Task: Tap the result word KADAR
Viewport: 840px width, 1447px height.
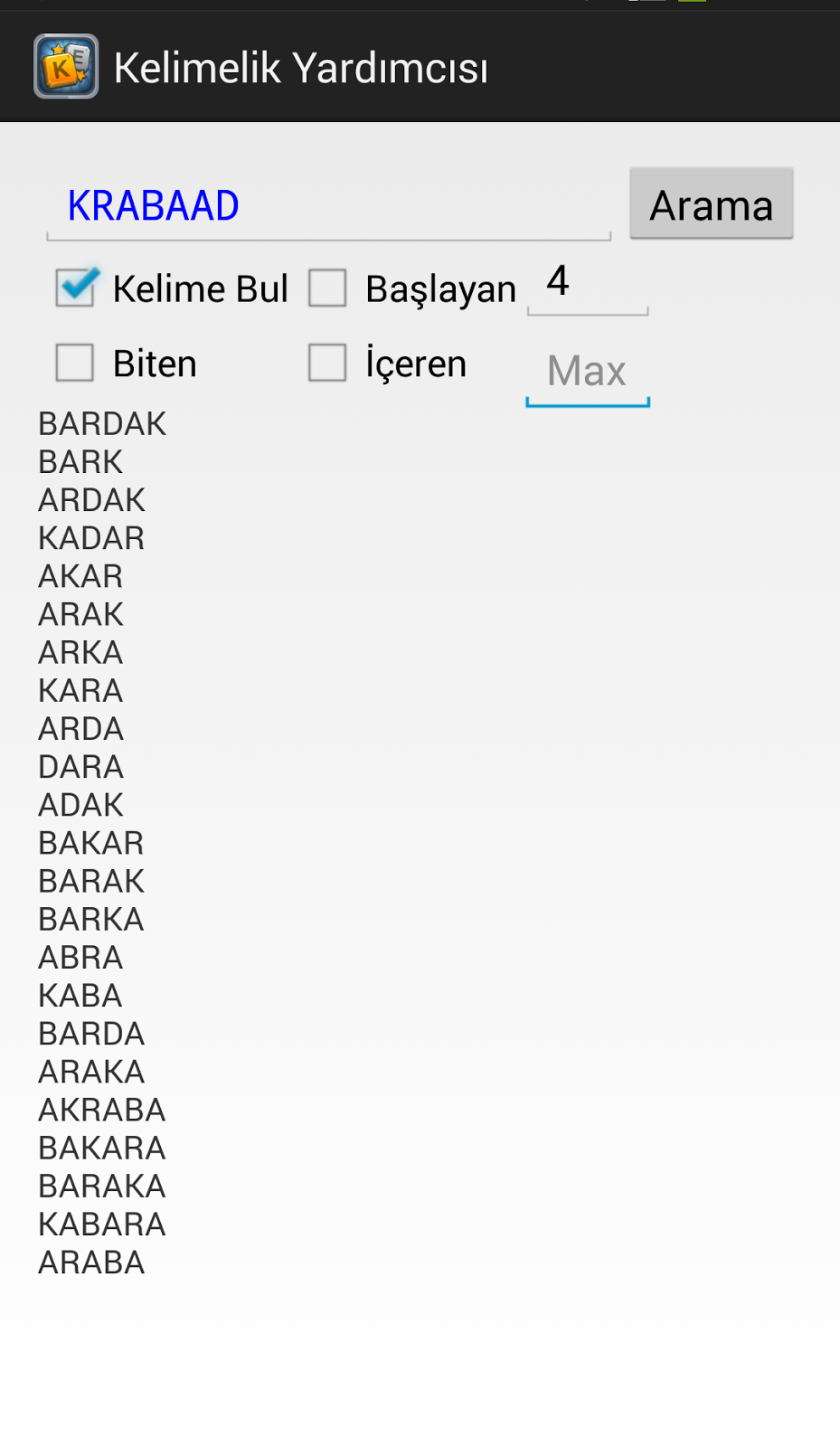Action: pyautogui.click(x=91, y=538)
